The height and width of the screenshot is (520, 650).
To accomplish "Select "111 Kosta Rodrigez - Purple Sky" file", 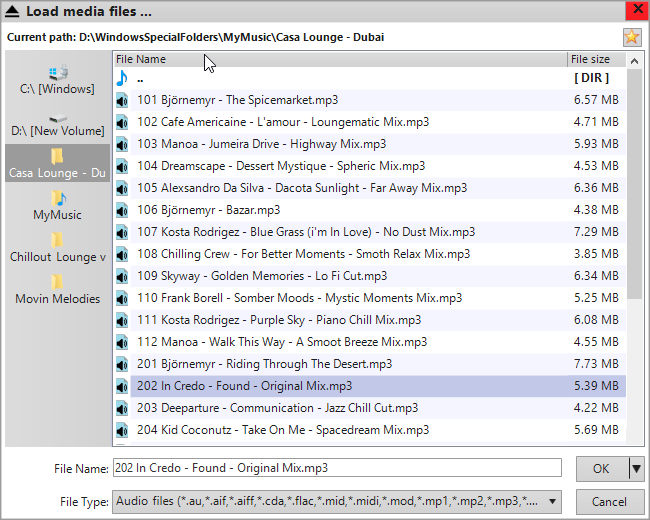I will pyautogui.click(x=279, y=320).
